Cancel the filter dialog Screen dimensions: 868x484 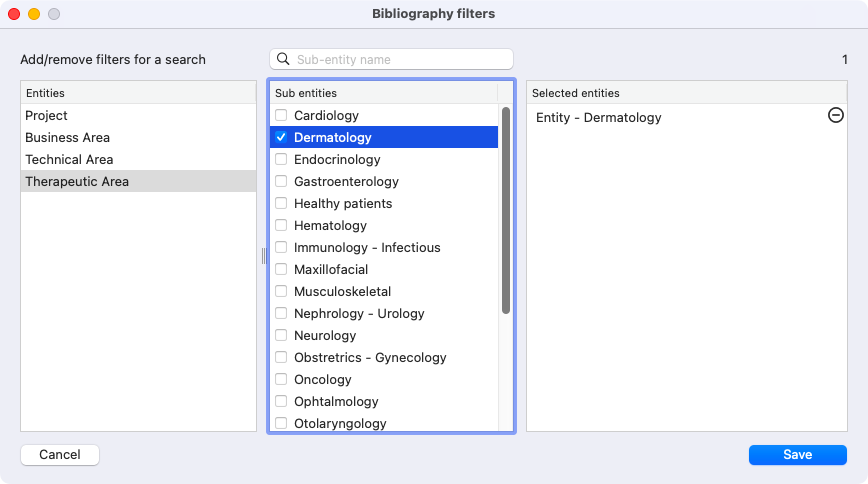[x=60, y=455]
